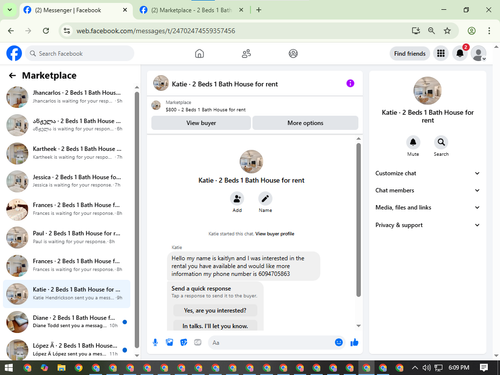Open the emoji picker in the message box

(339, 342)
